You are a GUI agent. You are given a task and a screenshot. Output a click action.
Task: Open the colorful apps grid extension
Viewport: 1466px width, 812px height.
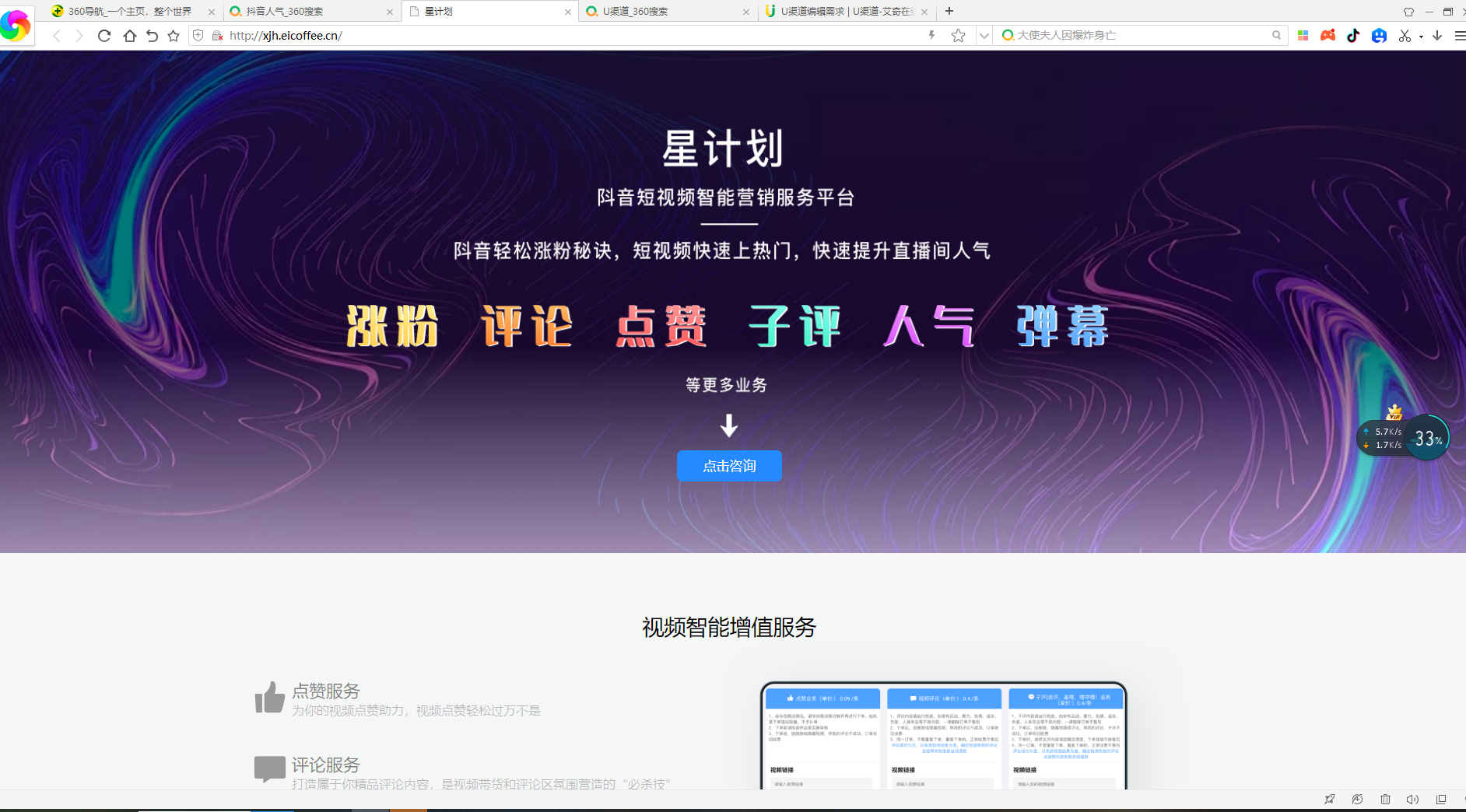(x=1303, y=36)
